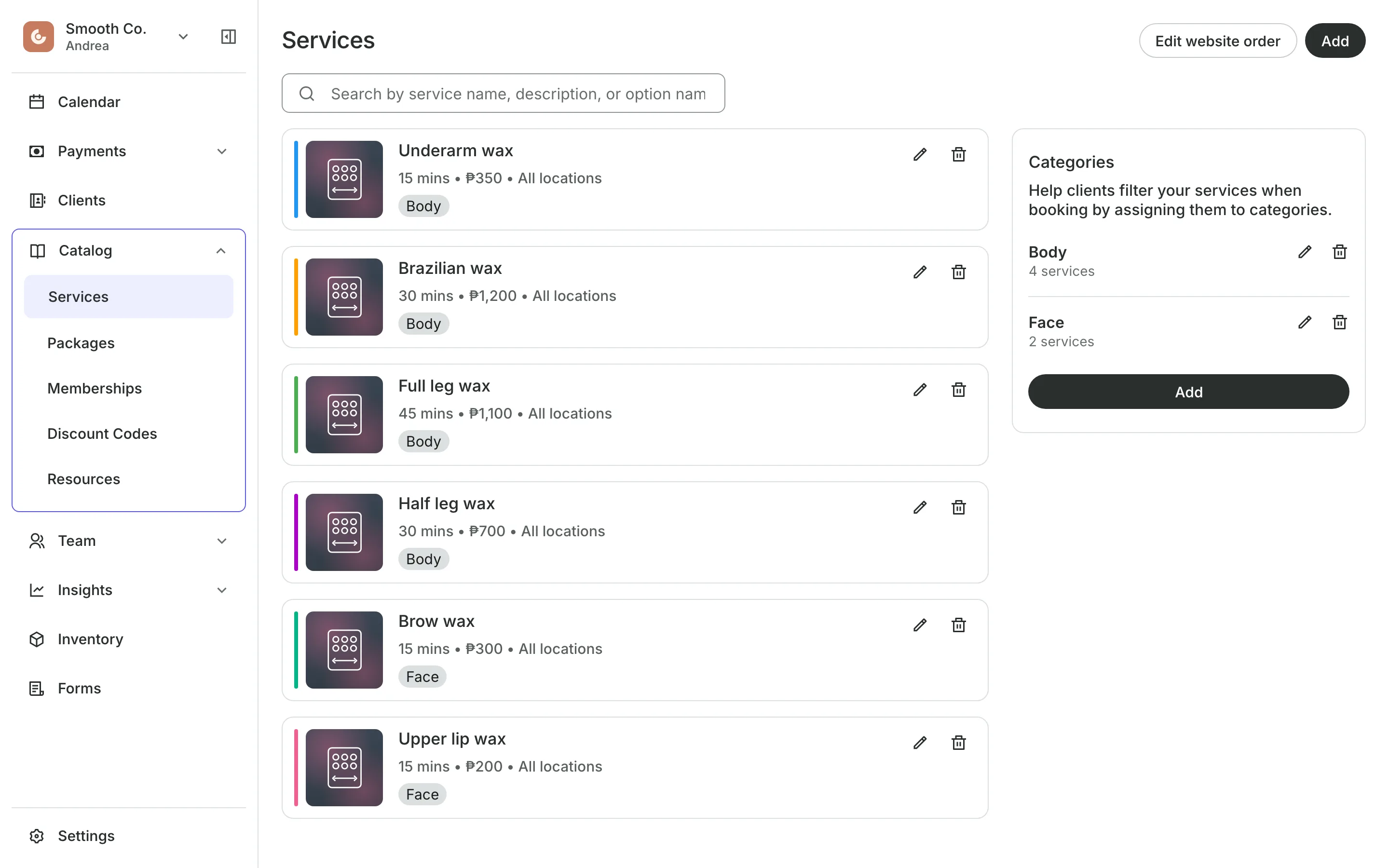The width and height of the screenshot is (1389, 868).
Task: Focus the service search field
Action: pos(504,94)
